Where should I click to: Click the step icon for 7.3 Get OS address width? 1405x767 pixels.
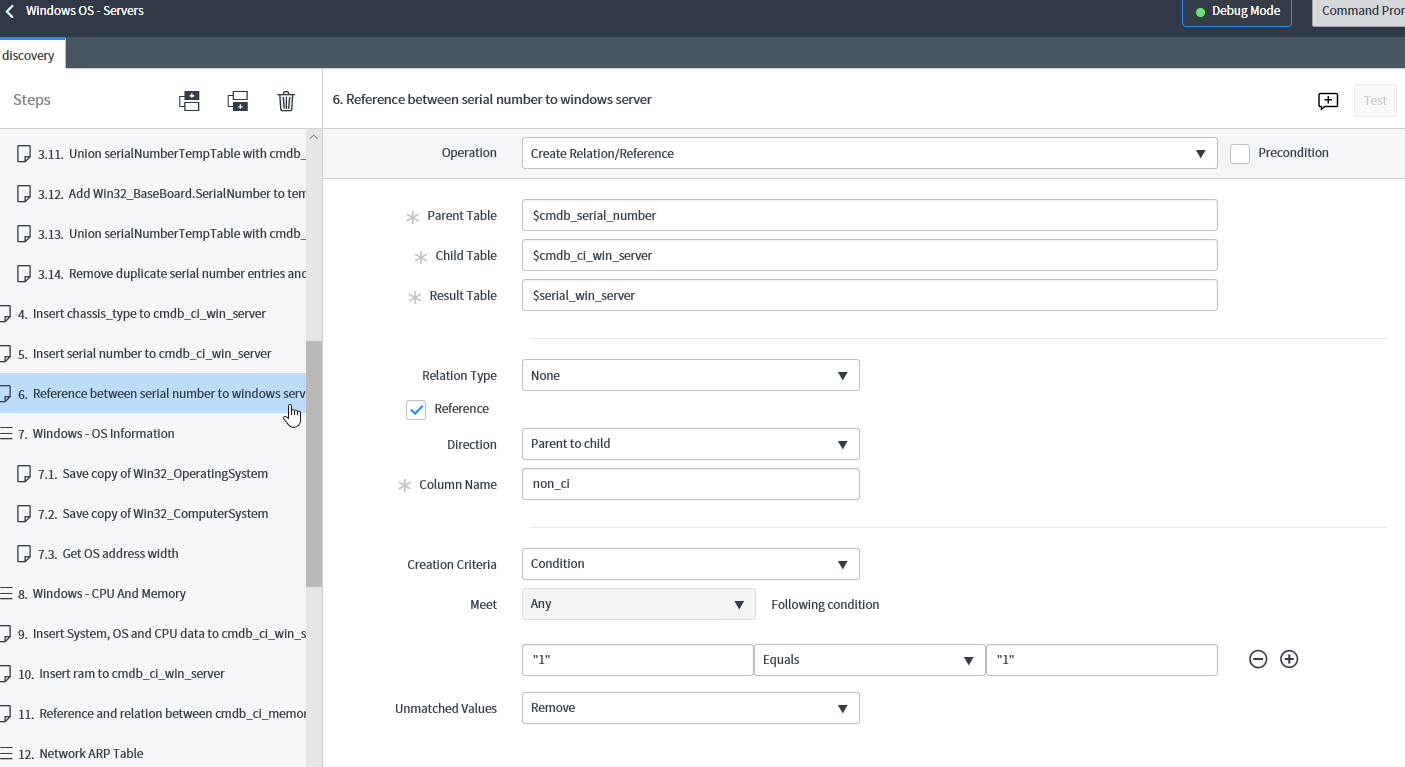tap(24, 554)
